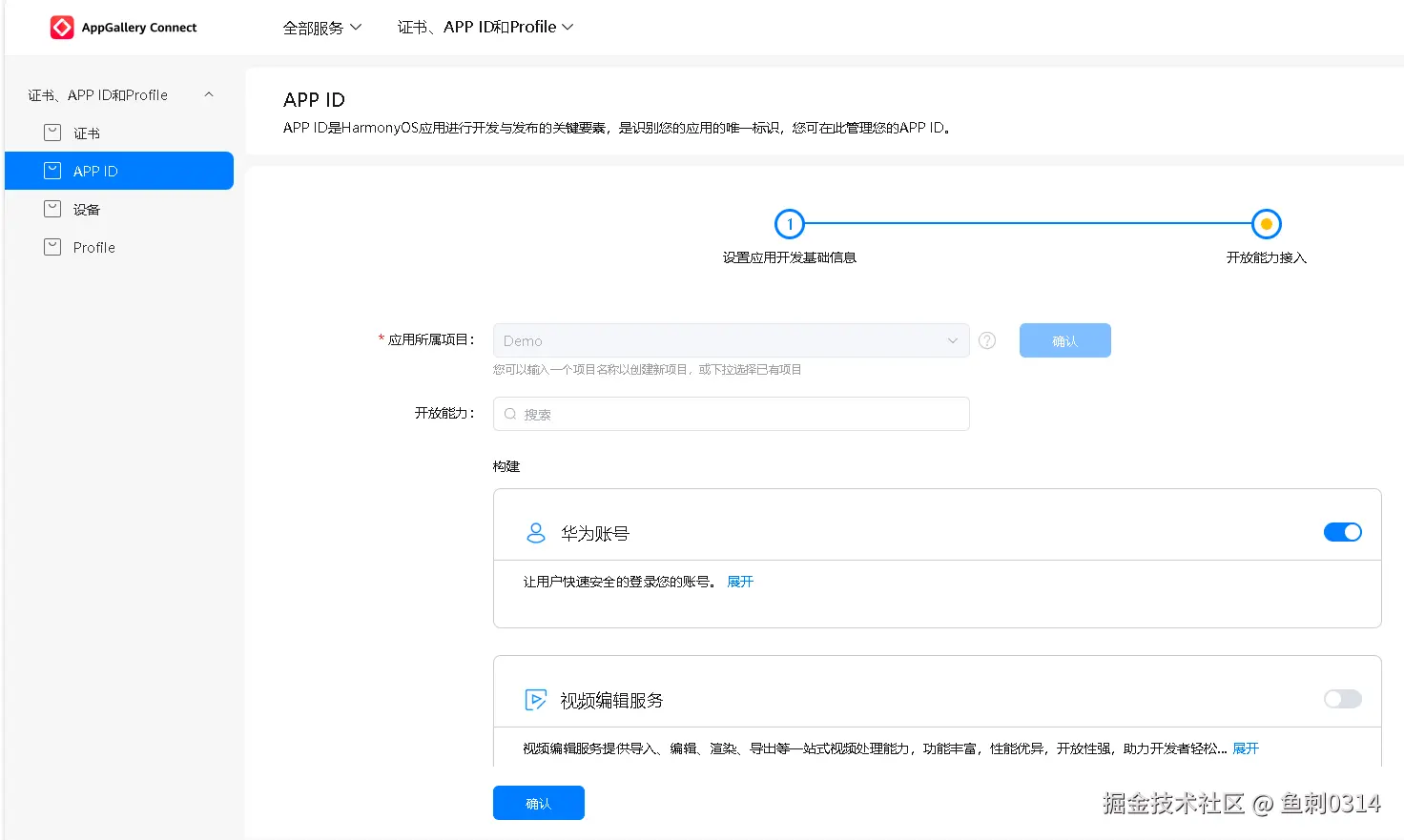Viewport: 1404px width, 840px height.
Task: Collapse the 证书、APP ID和Profile sidebar group
Action: coord(209,94)
